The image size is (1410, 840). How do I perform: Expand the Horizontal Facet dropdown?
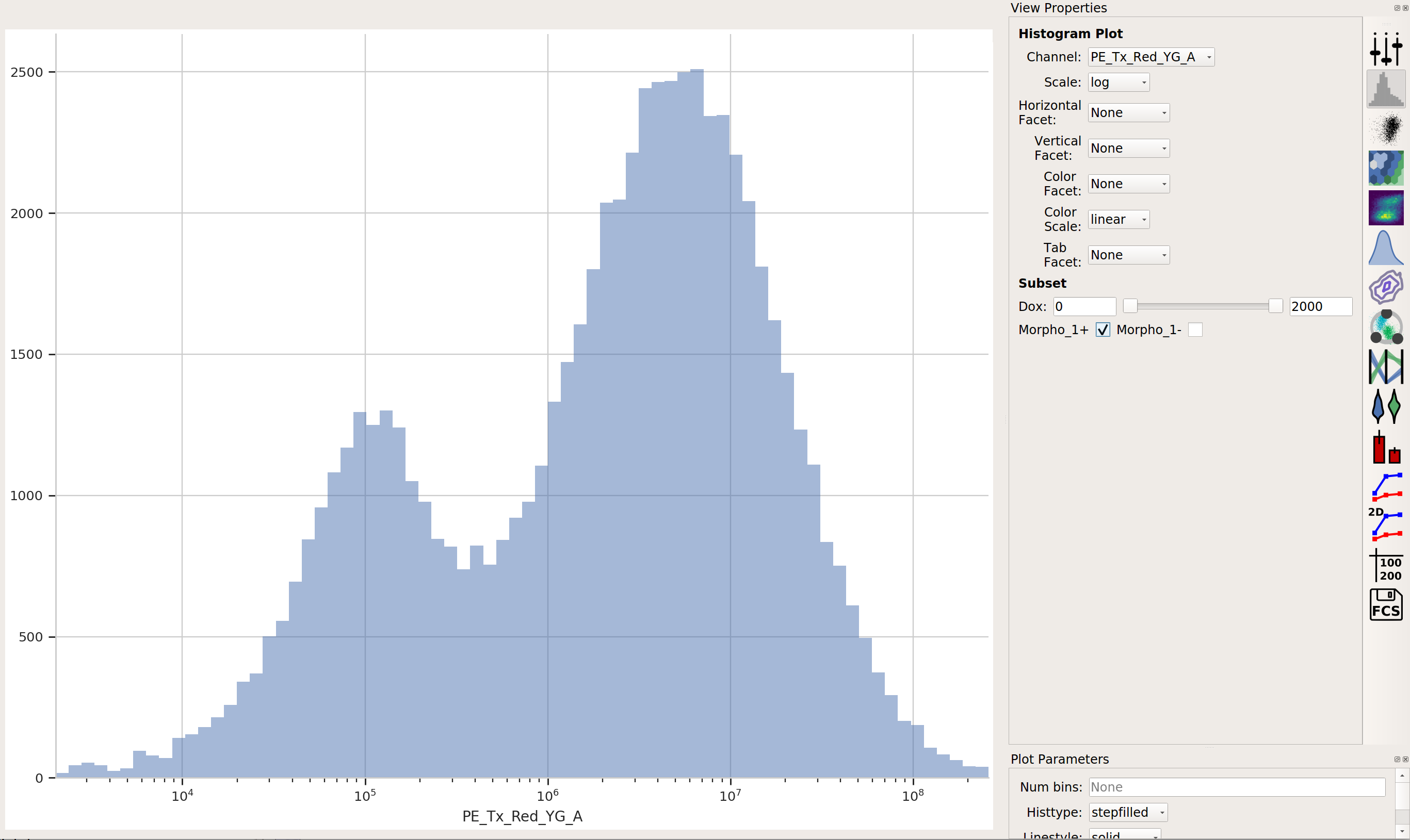(1128, 112)
